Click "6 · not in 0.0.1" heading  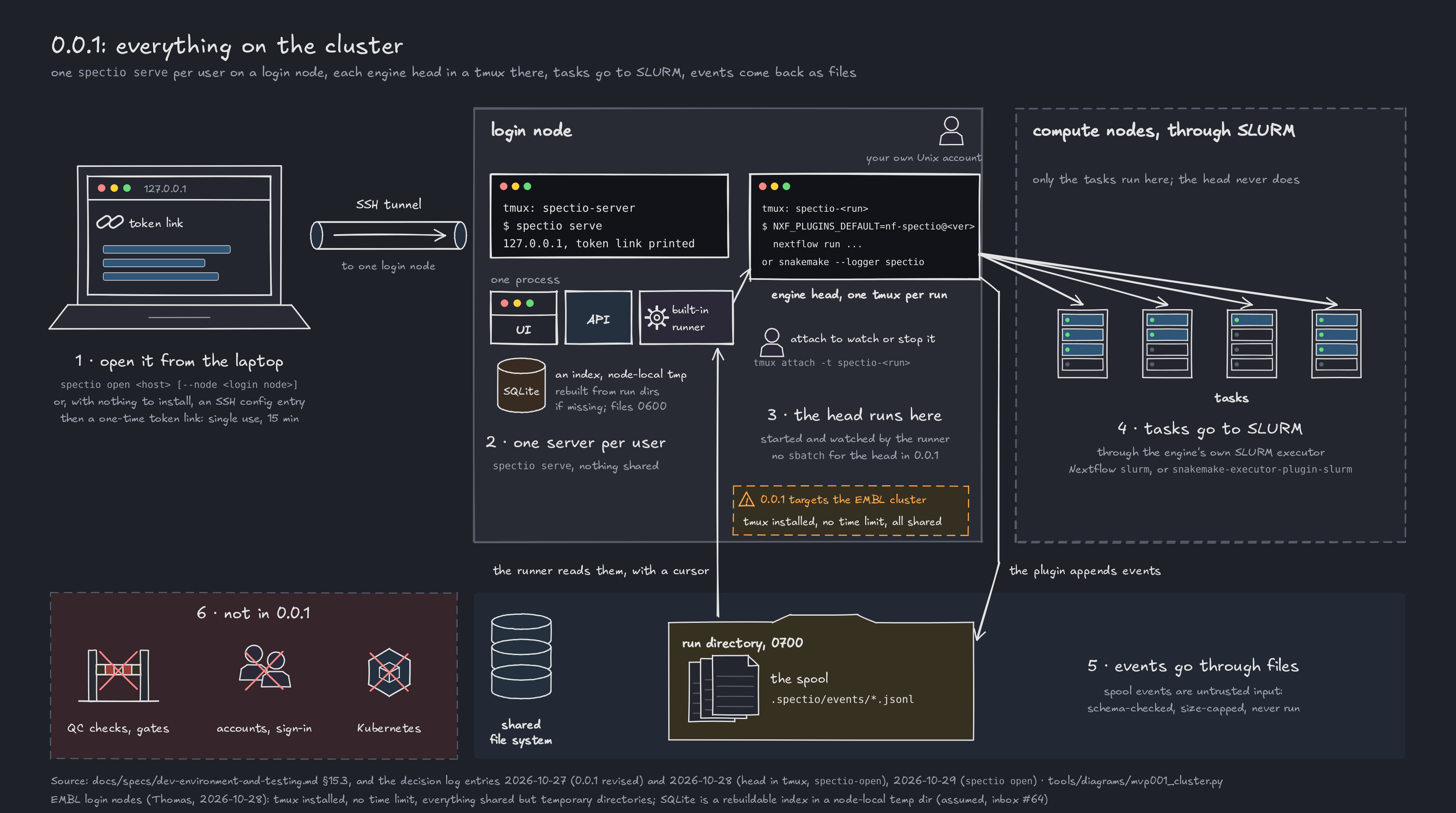tap(253, 613)
